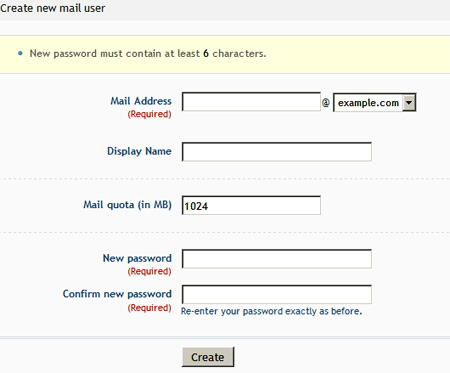
Task: Click the Create button
Action: coord(208,357)
